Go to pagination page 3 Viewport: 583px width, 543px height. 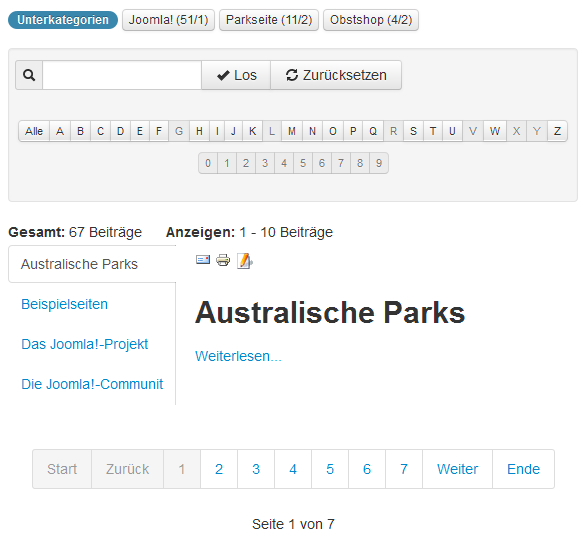pos(256,469)
